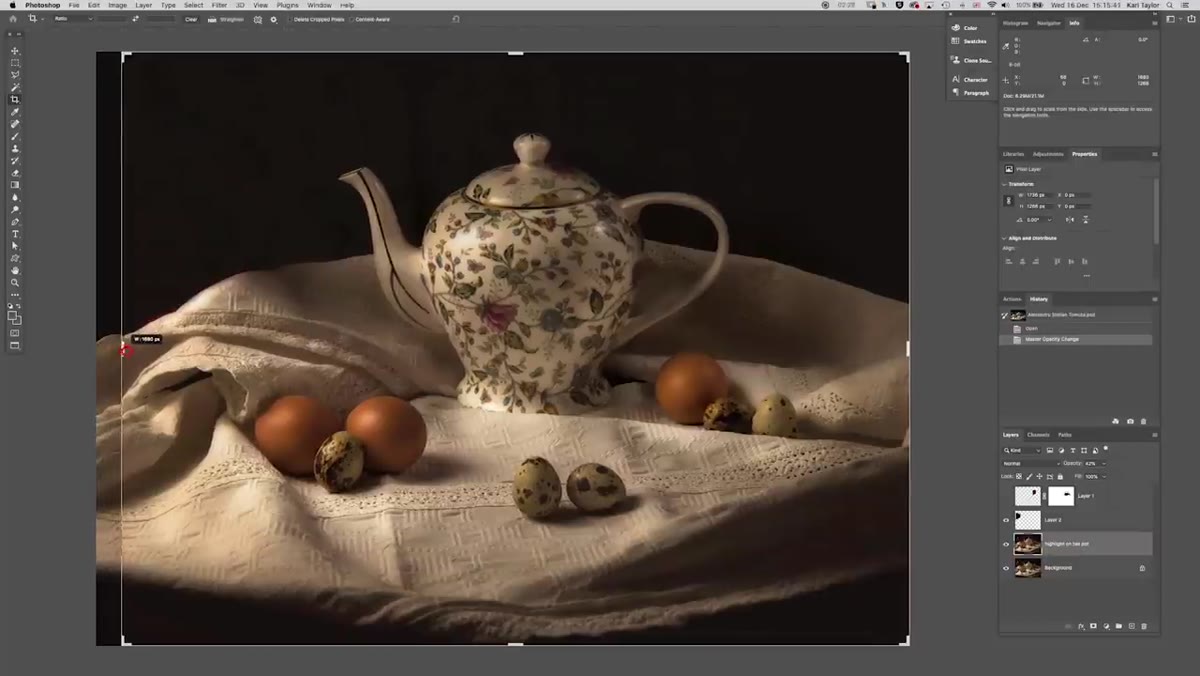Switch to the Channels tab
Viewport: 1200px width, 676px height.
click(1038, 435)
